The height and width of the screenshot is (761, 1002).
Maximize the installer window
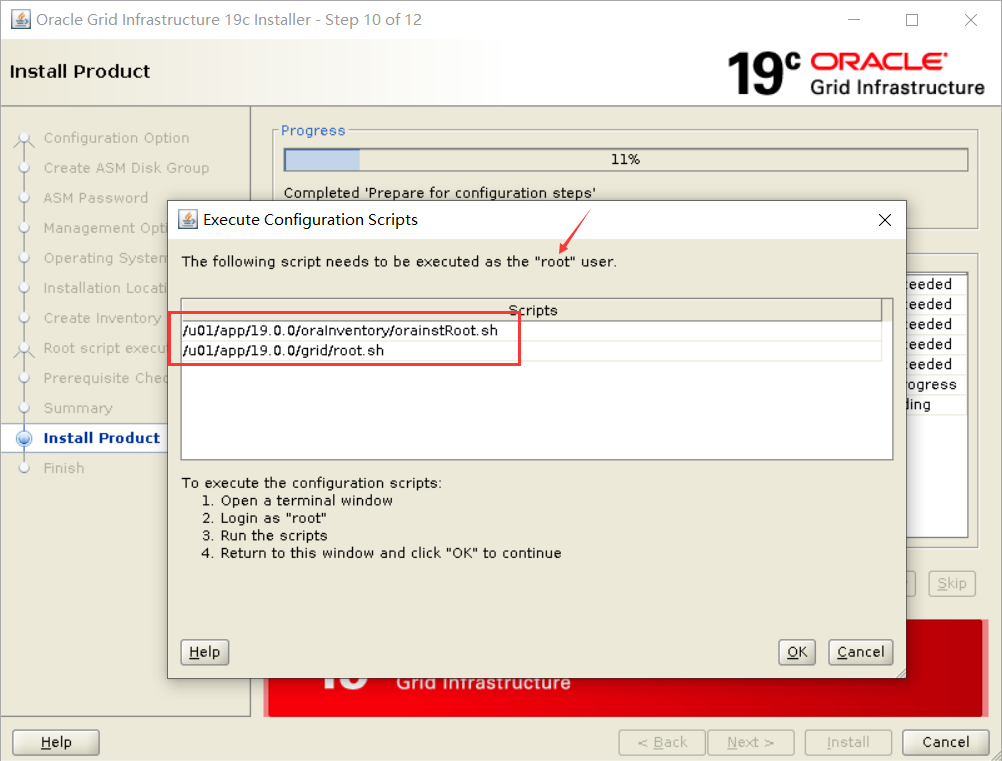[x=912, y=20]
